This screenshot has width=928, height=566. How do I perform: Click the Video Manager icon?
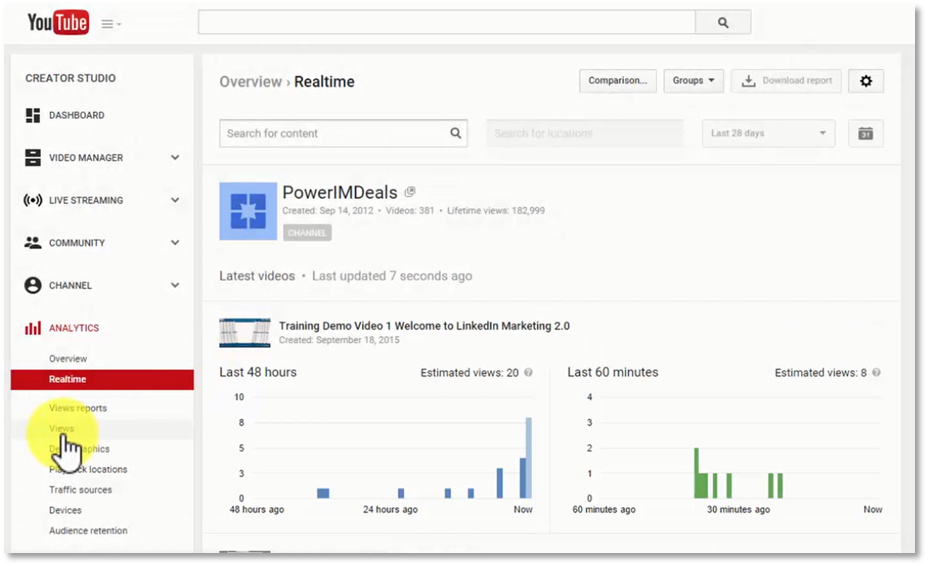(33, 157)
